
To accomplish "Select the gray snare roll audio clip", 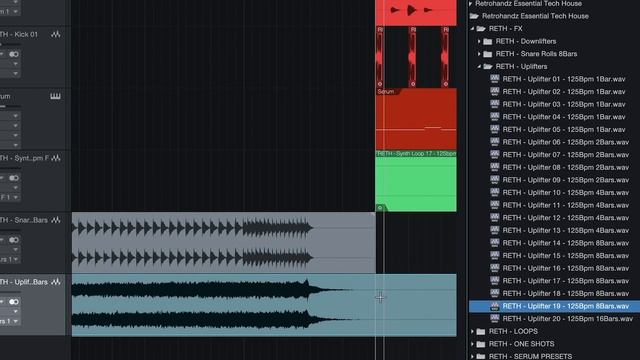I will [x=224, y=242].
